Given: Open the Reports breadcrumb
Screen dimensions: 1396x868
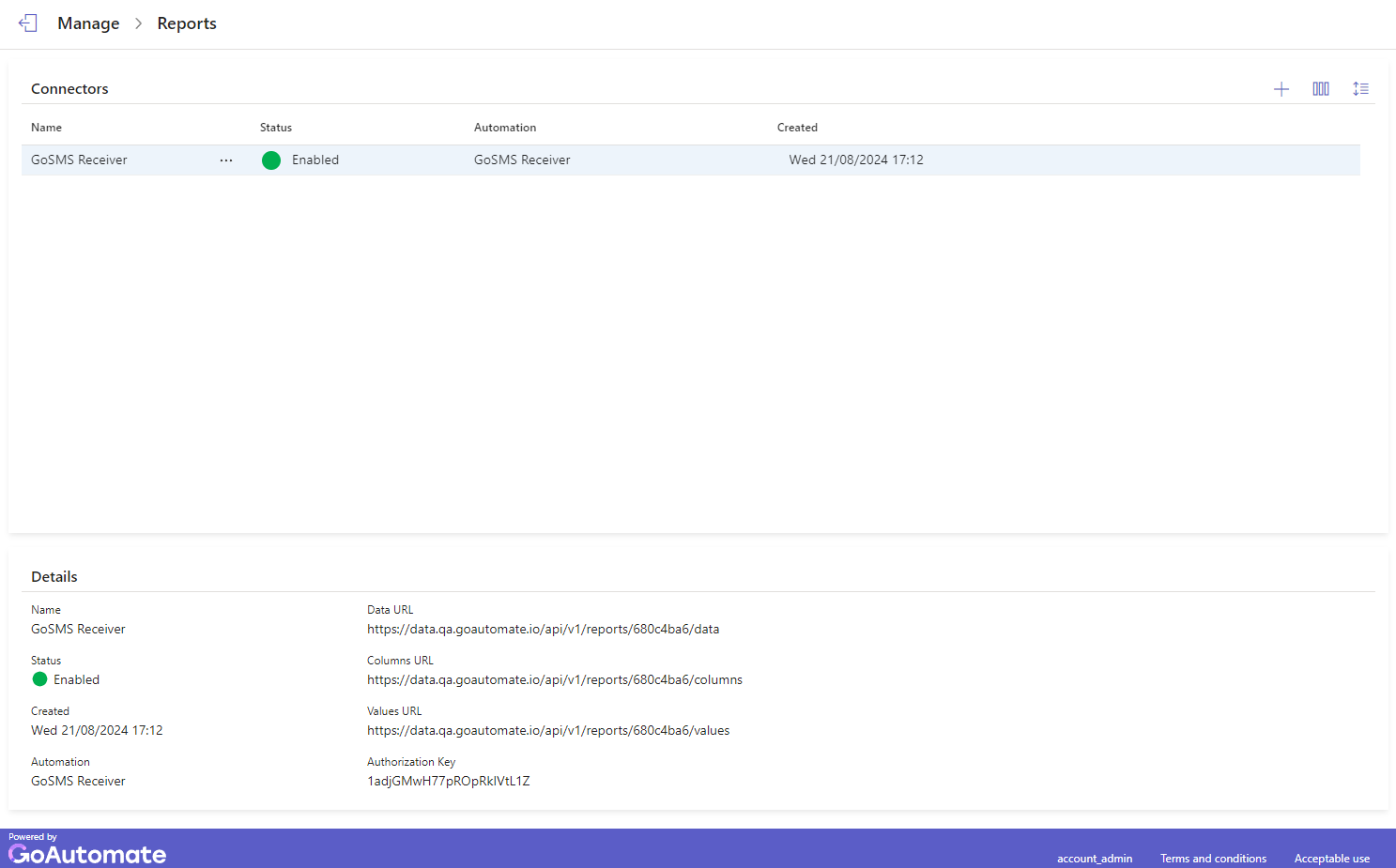Looking at the screenshot, I should tap(187, 23).
